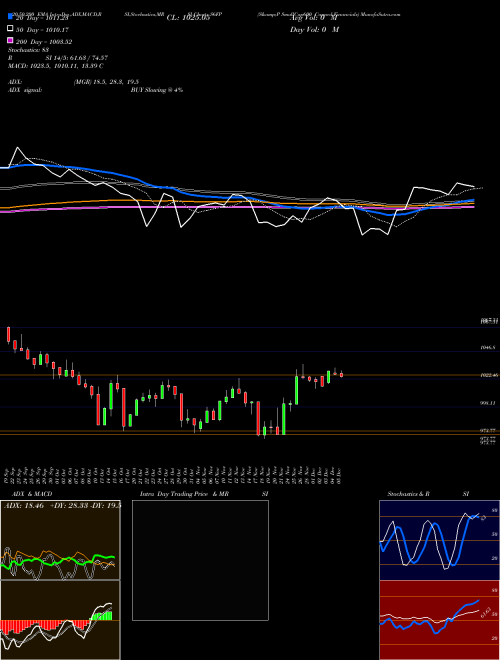The width and height of the screenshot is (500, 660).
Task: Click the blue 20 Day legend swatch
Action: tap(11, 17)
